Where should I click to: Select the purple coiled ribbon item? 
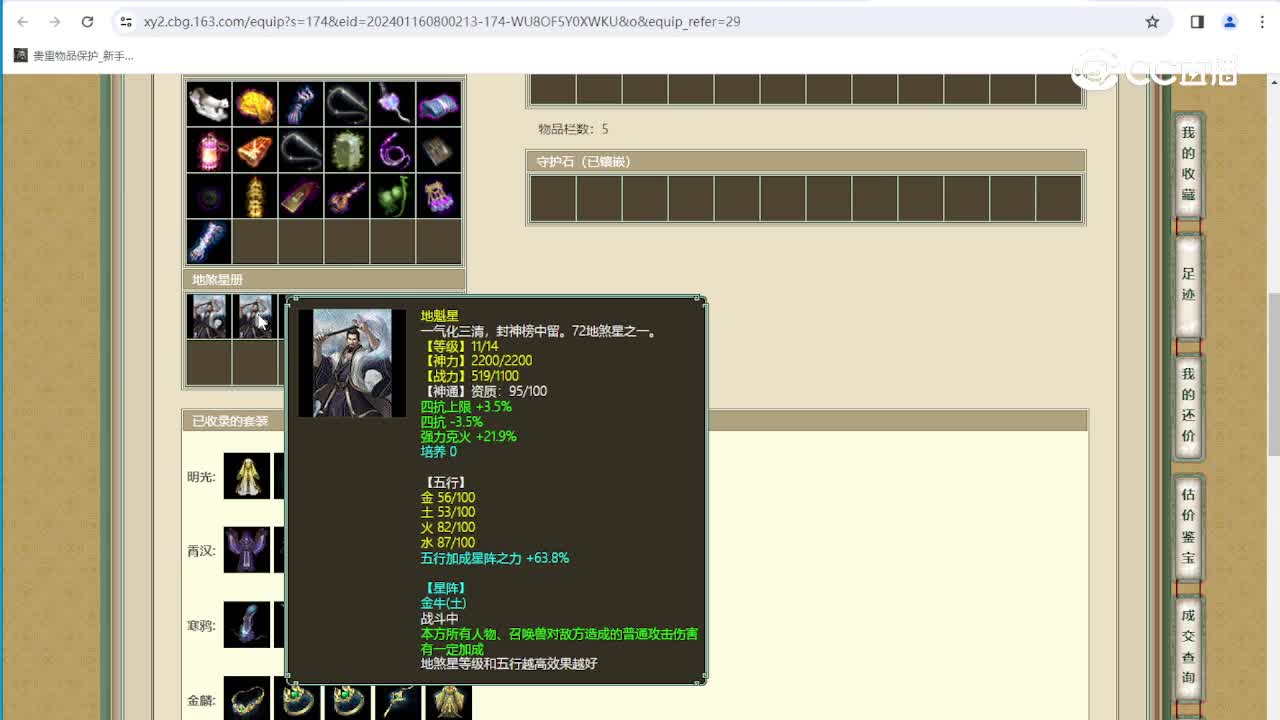[393, 149]
